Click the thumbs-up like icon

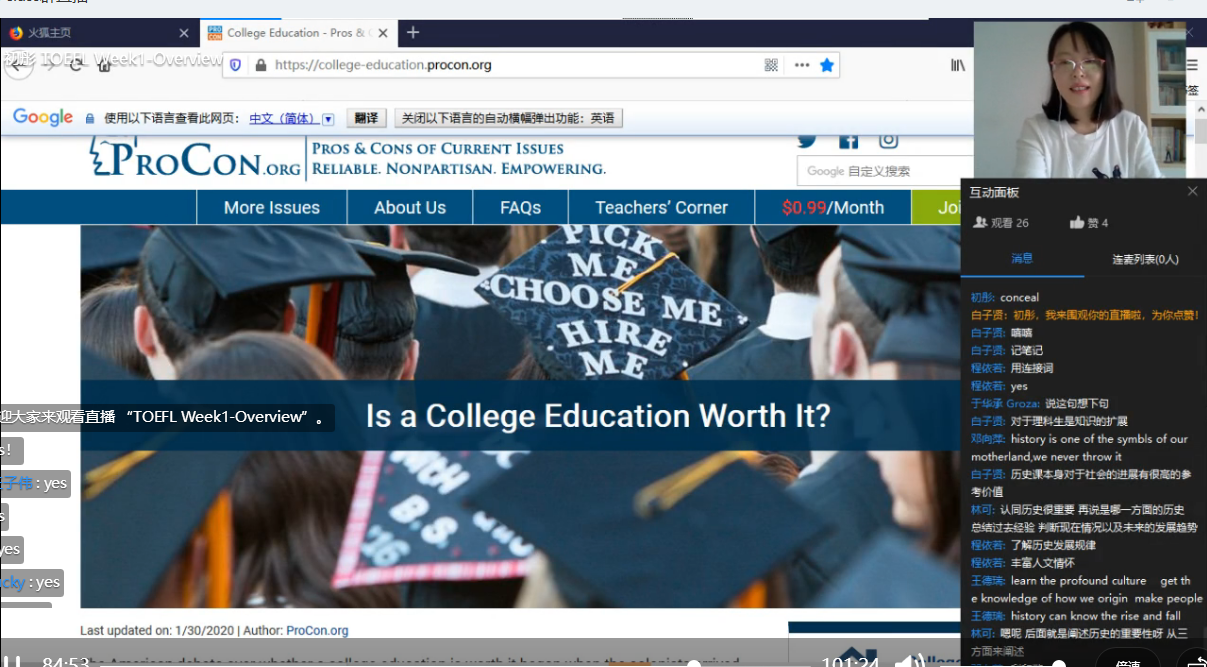(x=1077, y=222)
